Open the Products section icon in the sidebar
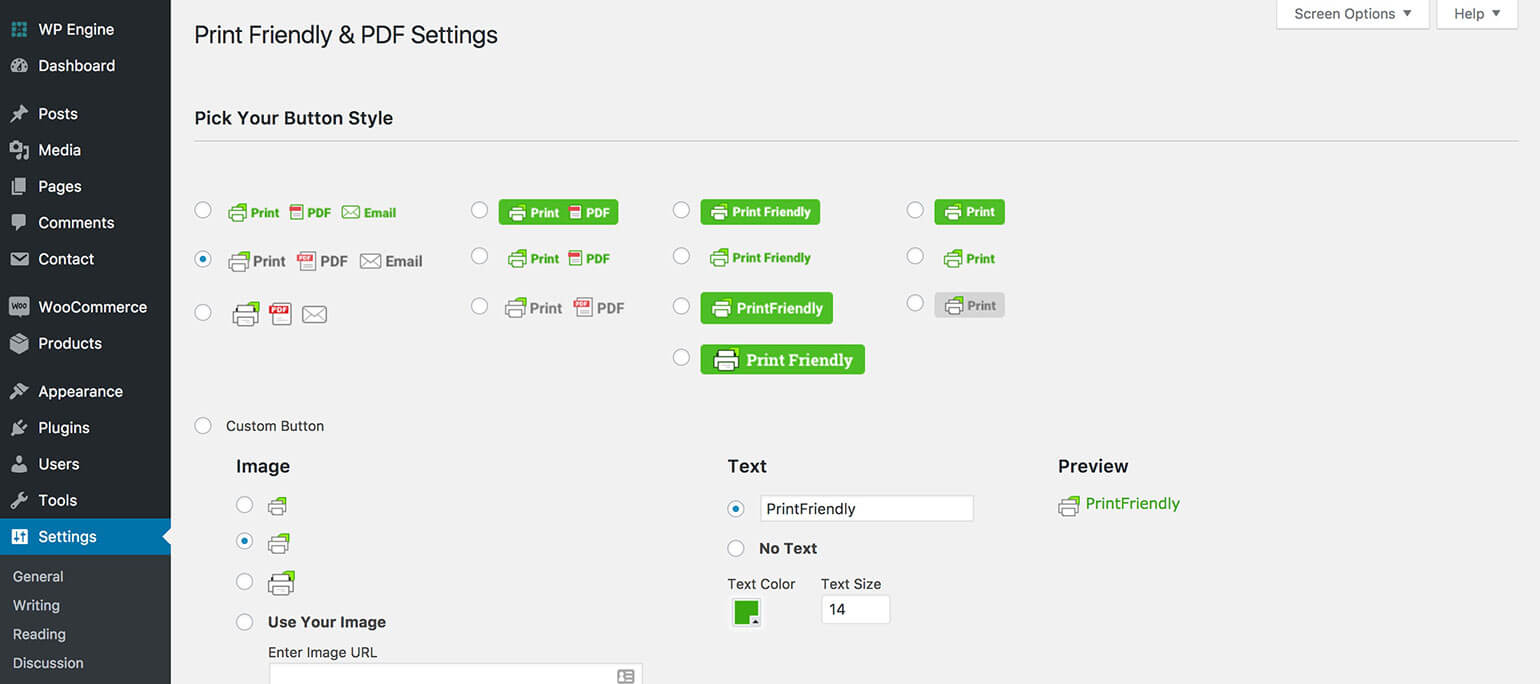Viewport: 1540px width, 684px height. pos(17,343)
